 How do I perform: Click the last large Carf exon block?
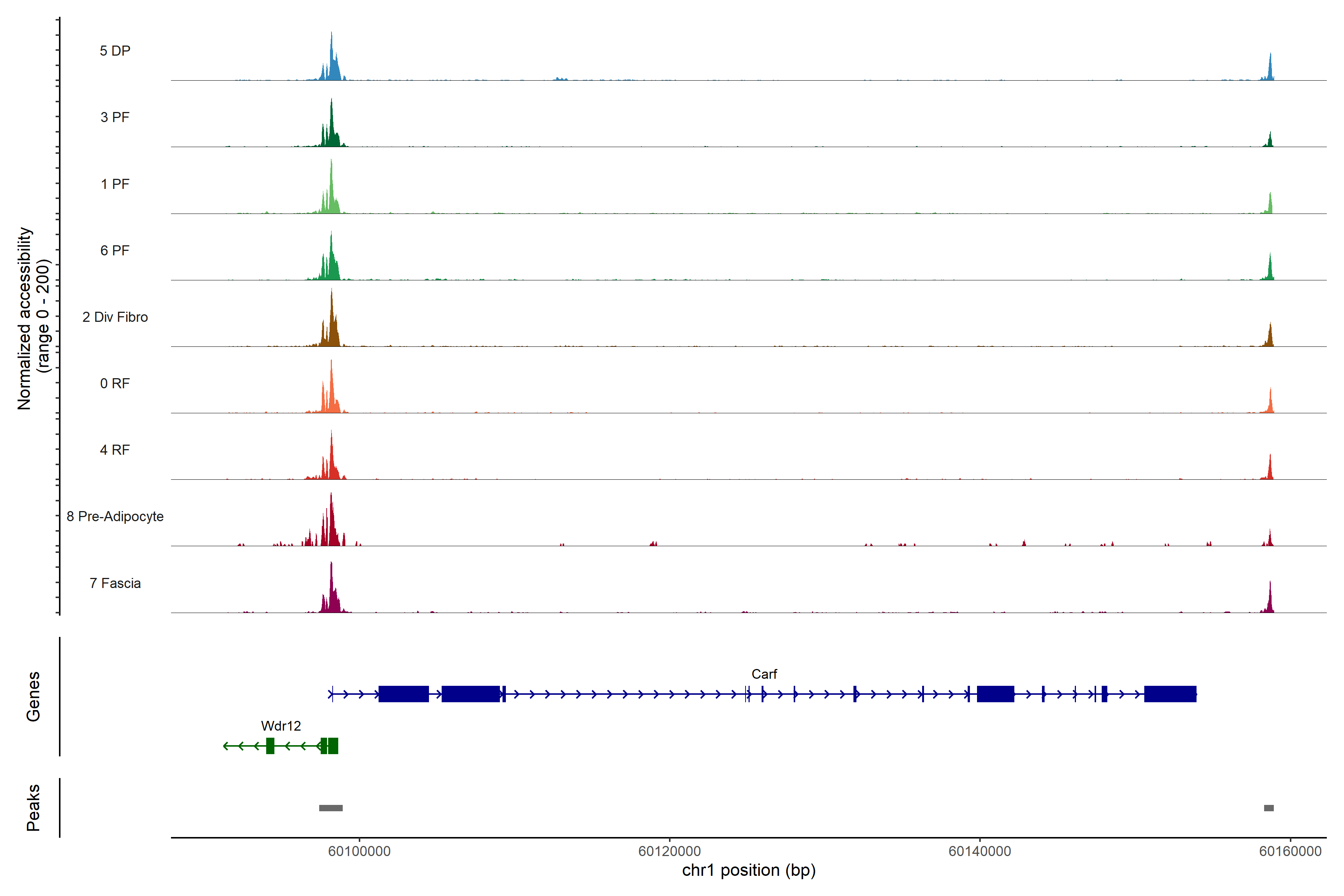tap(1170, 694)
